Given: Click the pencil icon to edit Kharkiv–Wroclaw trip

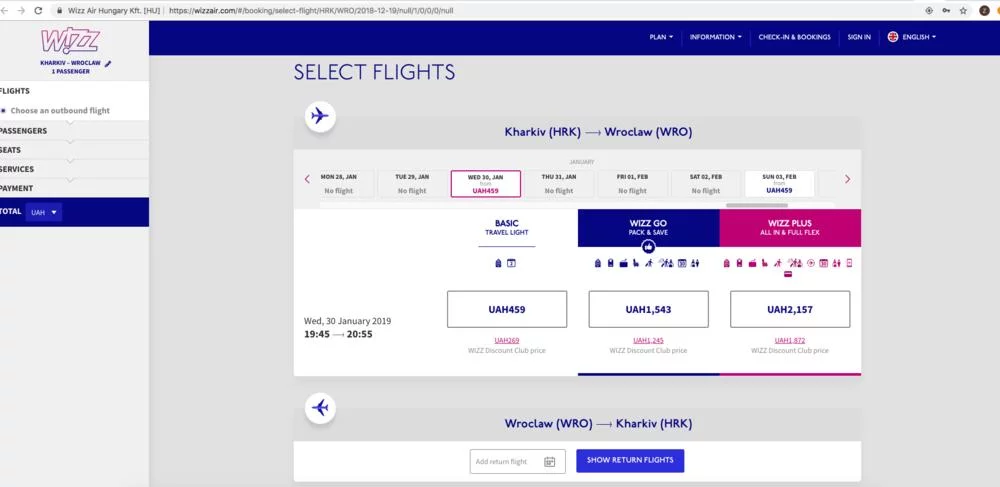Looking at the screenshot, I should (108, 63).
